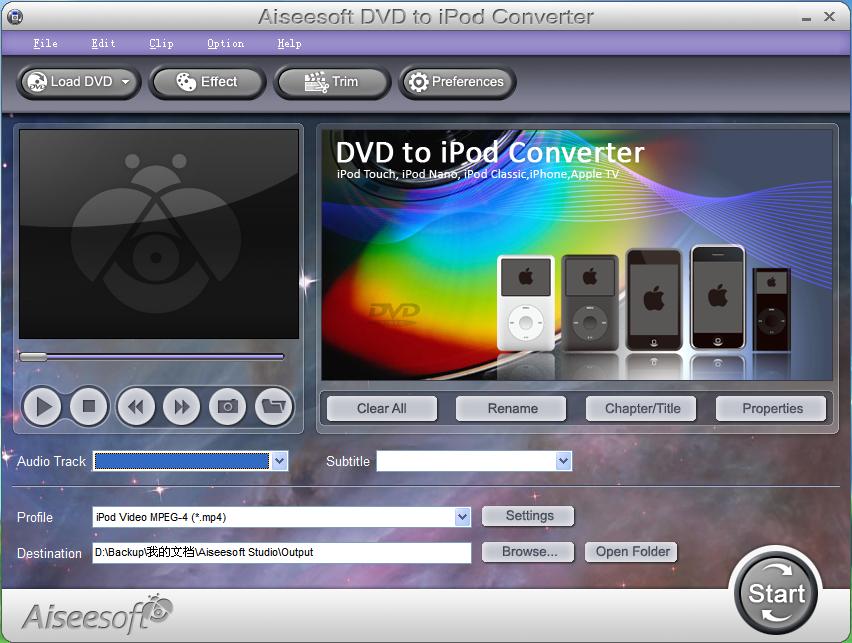
Task: Expand the Load DVD dropdown arrow
Action: tap(126, 82)
